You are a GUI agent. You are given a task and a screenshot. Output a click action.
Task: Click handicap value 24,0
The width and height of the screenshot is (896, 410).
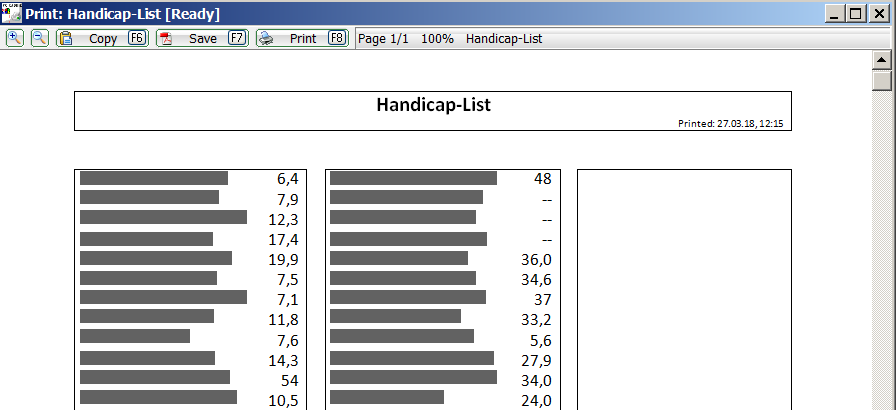(537, 400)
